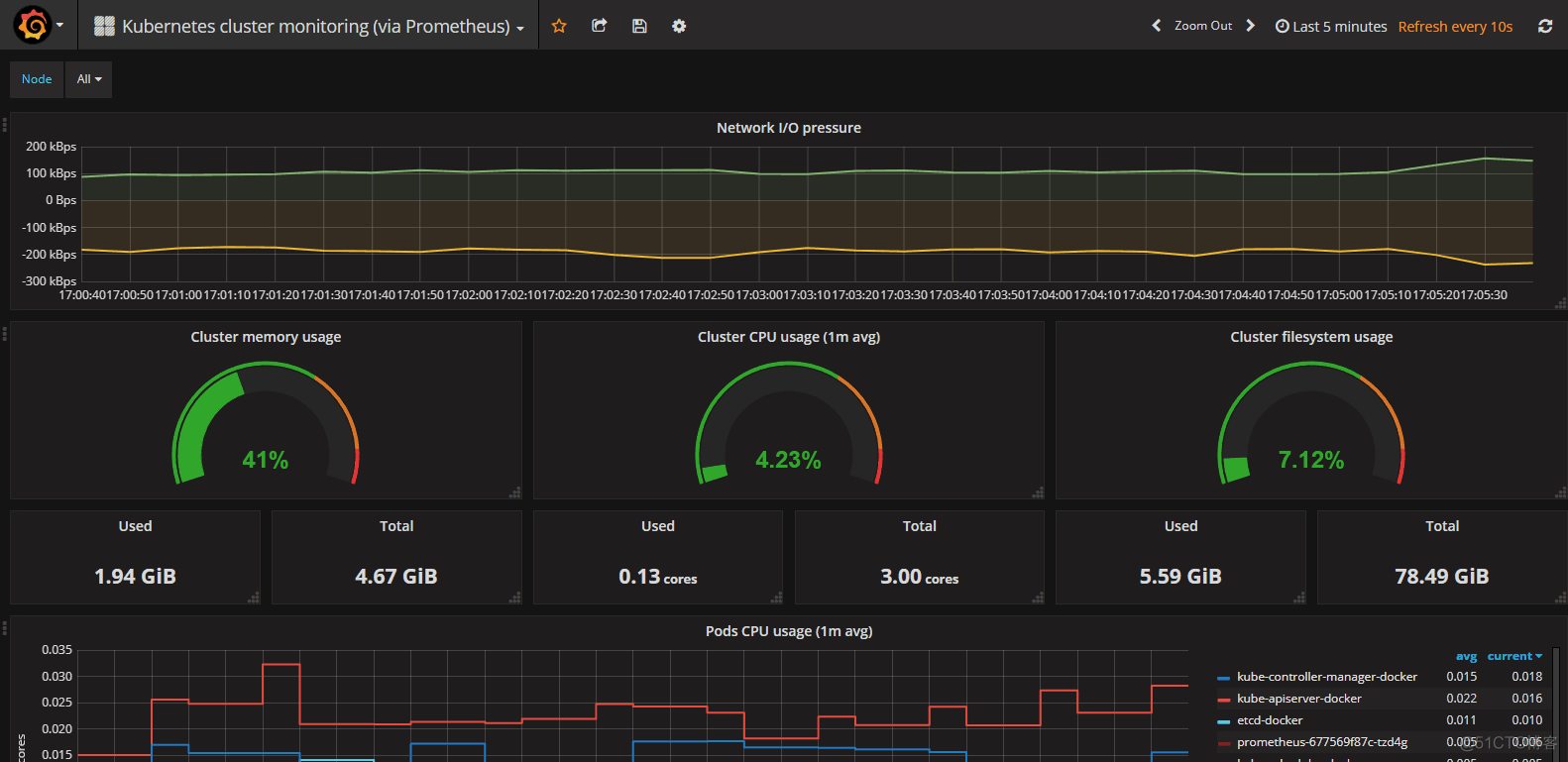Open the Node variable All dropdown
This screenshot has width=1568, height=762.
[x=89, y=79]
